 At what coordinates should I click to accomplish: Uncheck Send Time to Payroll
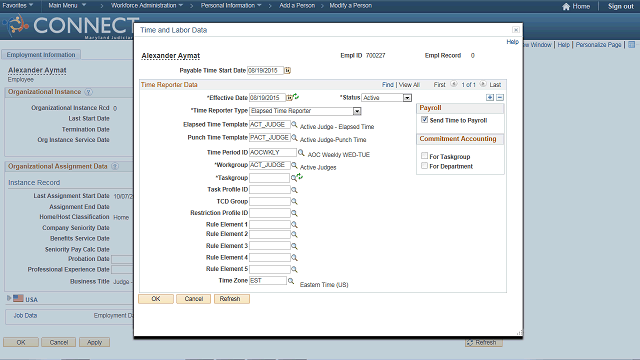coord(424,120)
